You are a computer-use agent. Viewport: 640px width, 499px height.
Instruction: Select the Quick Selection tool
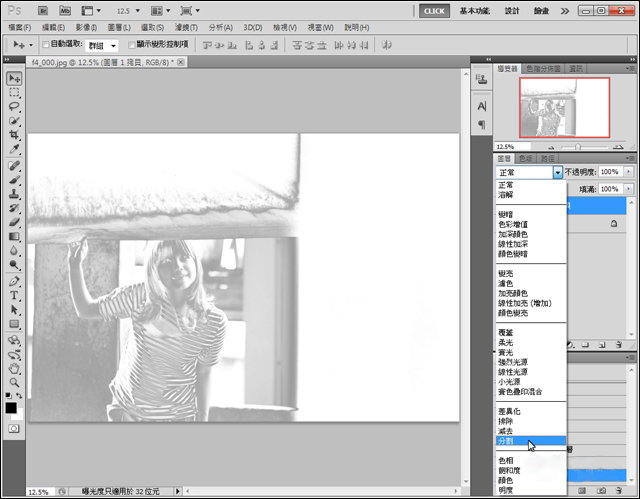coord(14,121)
